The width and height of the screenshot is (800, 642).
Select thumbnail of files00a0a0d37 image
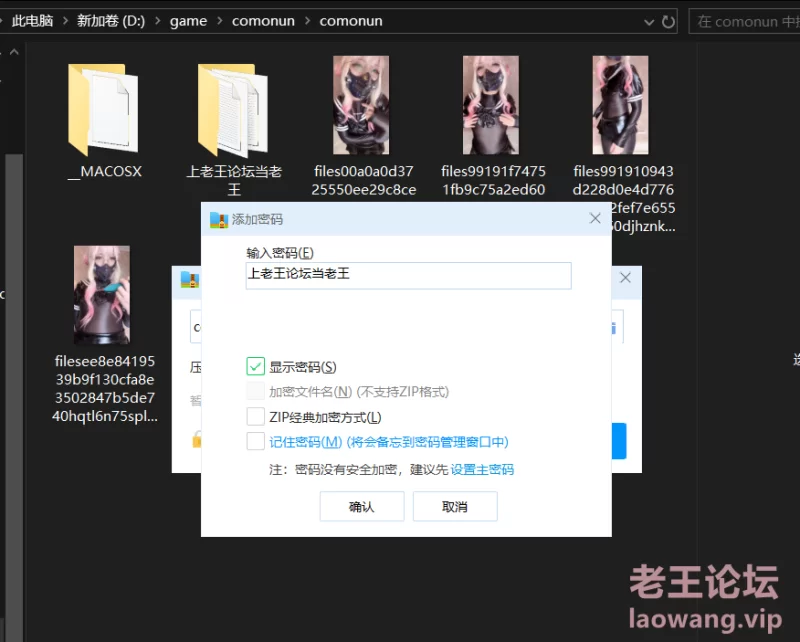tap(361, 105)
